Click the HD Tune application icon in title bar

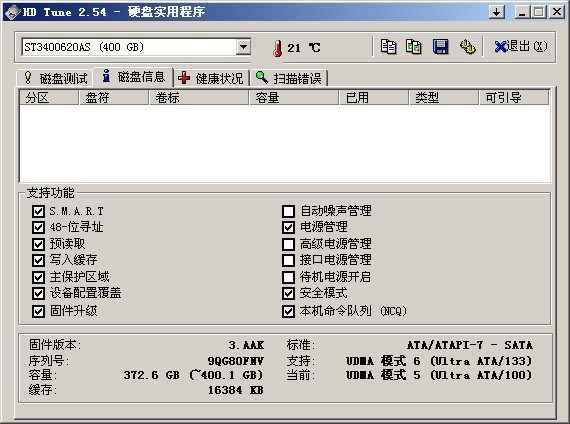coord(12,12)
